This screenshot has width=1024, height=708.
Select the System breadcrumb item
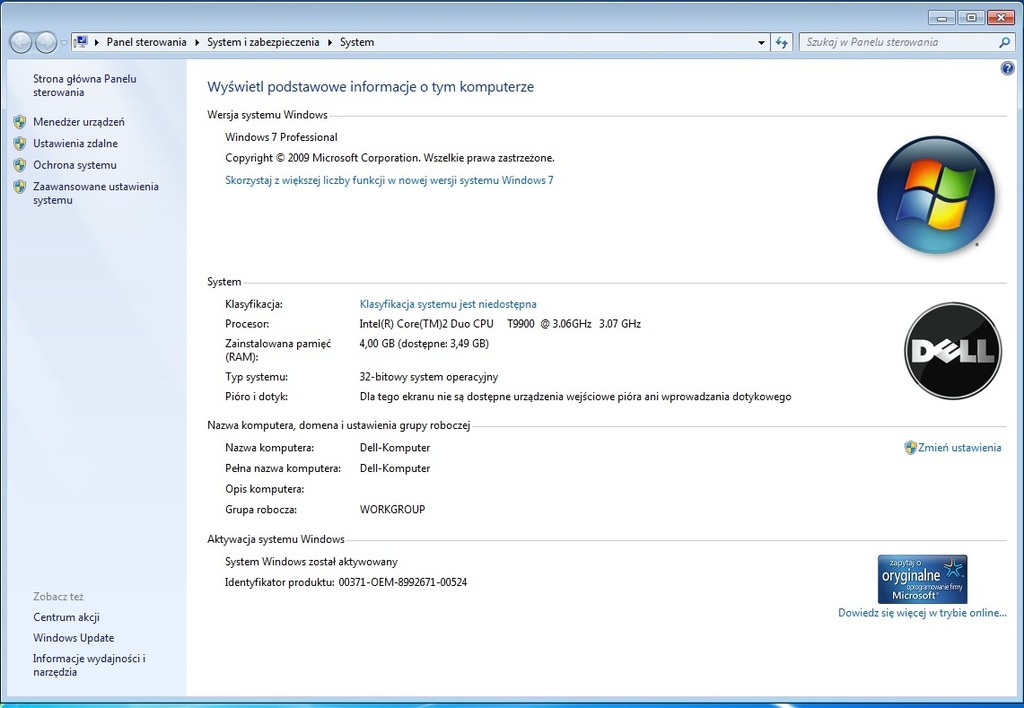[x=357, y=42]
